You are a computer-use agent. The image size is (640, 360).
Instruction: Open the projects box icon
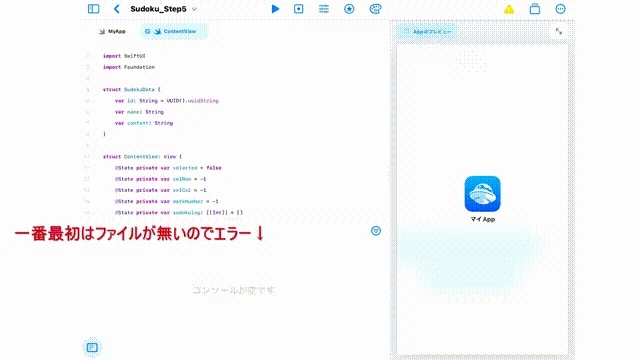[535, 9]
